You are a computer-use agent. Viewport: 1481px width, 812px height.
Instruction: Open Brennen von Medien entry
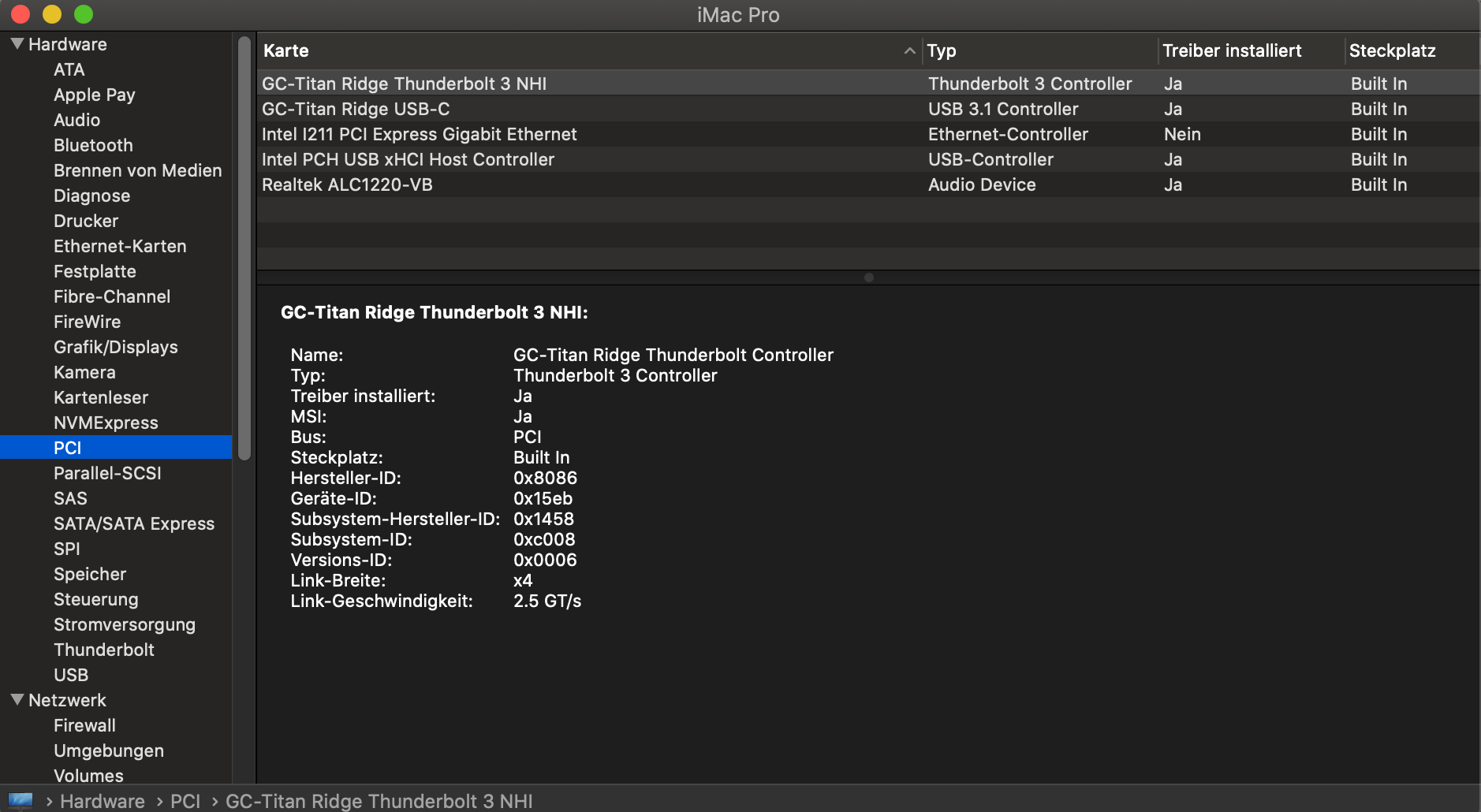point(138,170)
